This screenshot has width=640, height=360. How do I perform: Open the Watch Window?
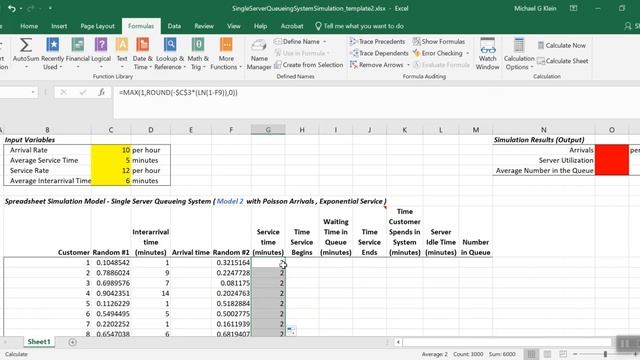pyautogui.click(x=487, y=53)
